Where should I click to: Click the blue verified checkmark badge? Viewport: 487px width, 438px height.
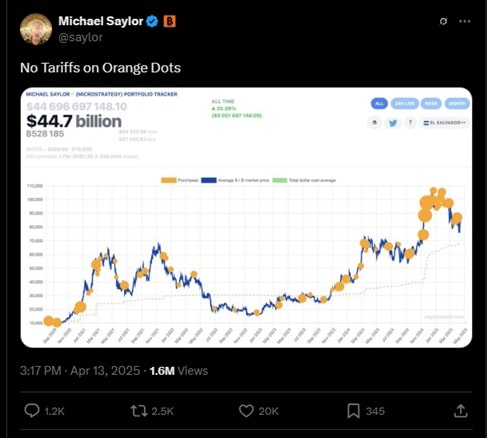(x=153, y=21)
